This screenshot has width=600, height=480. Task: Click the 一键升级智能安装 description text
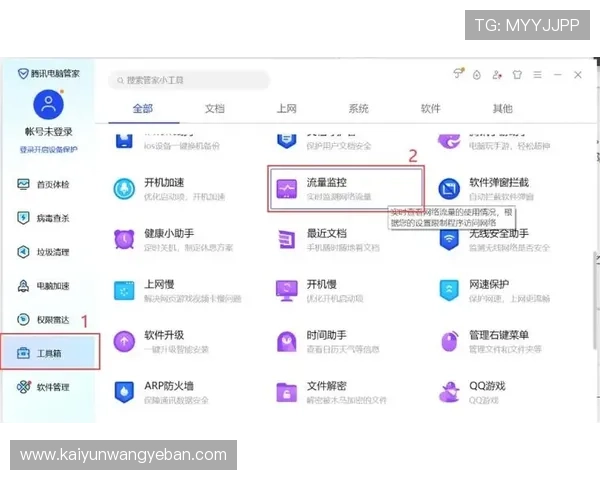click(x=176, y=349)
